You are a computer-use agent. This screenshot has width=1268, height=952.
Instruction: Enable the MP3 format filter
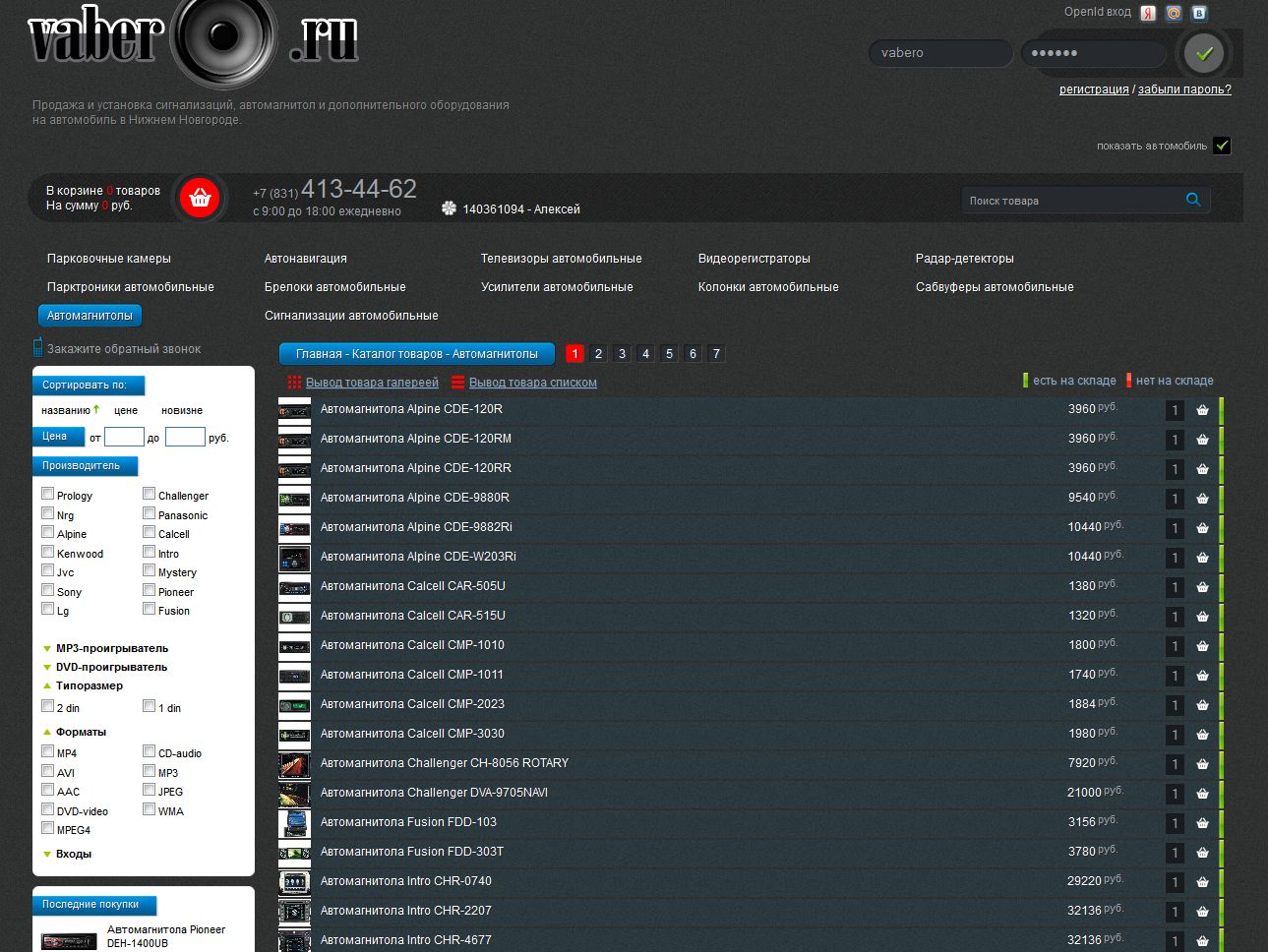click(x=149, y=771)
